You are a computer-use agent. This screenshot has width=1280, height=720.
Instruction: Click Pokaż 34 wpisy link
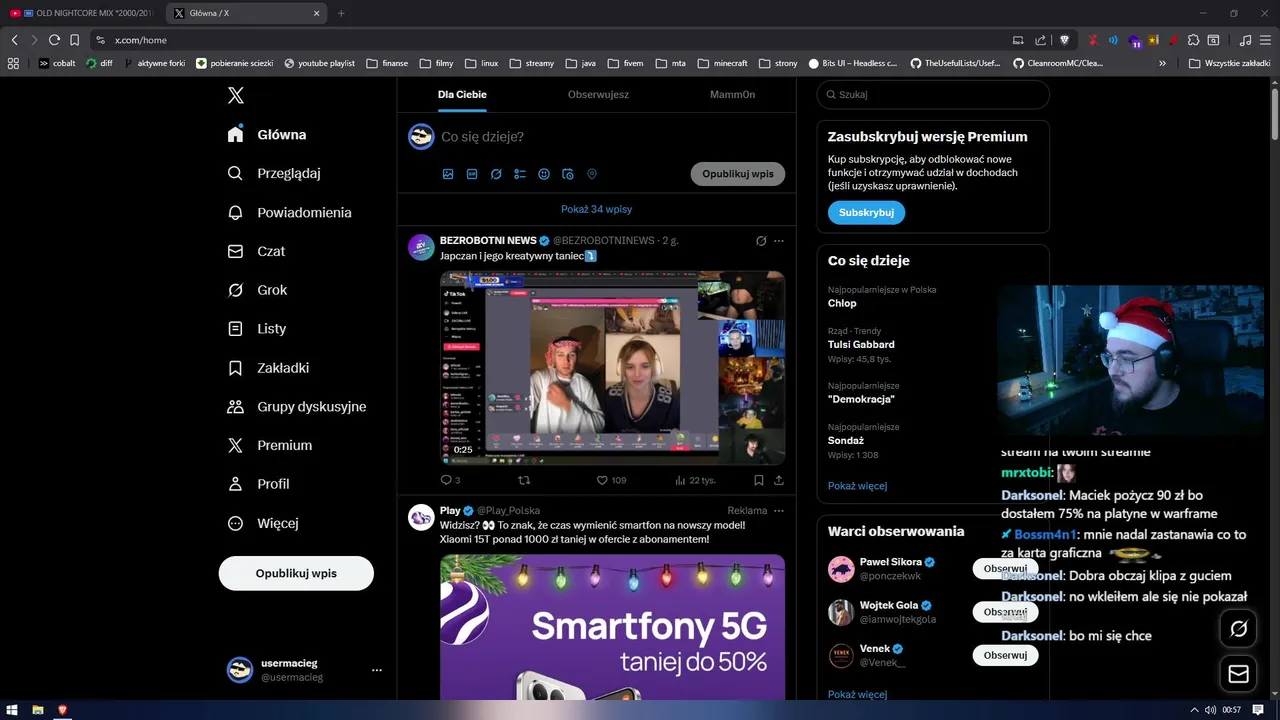[x=596, y=209]
